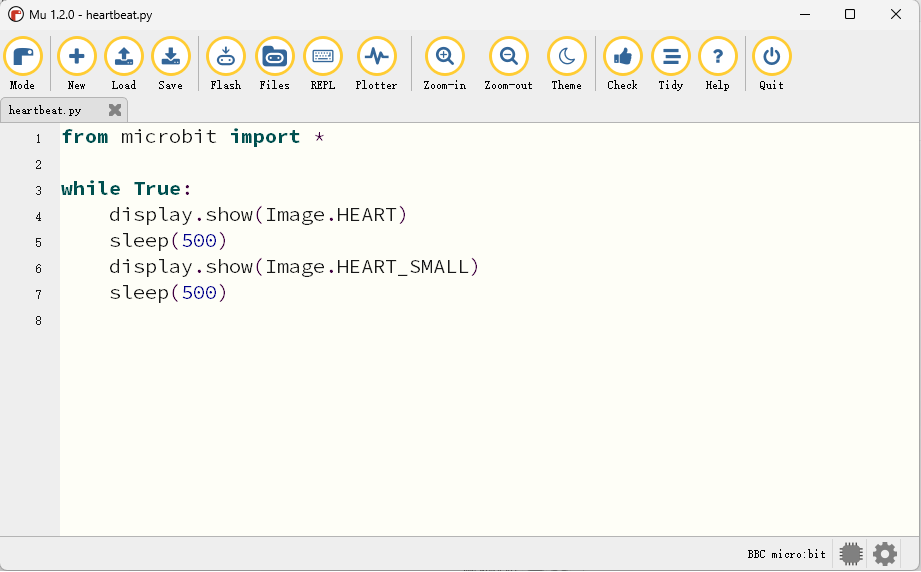
Task: Open Help documentation
Action: [x=717, y=63]
